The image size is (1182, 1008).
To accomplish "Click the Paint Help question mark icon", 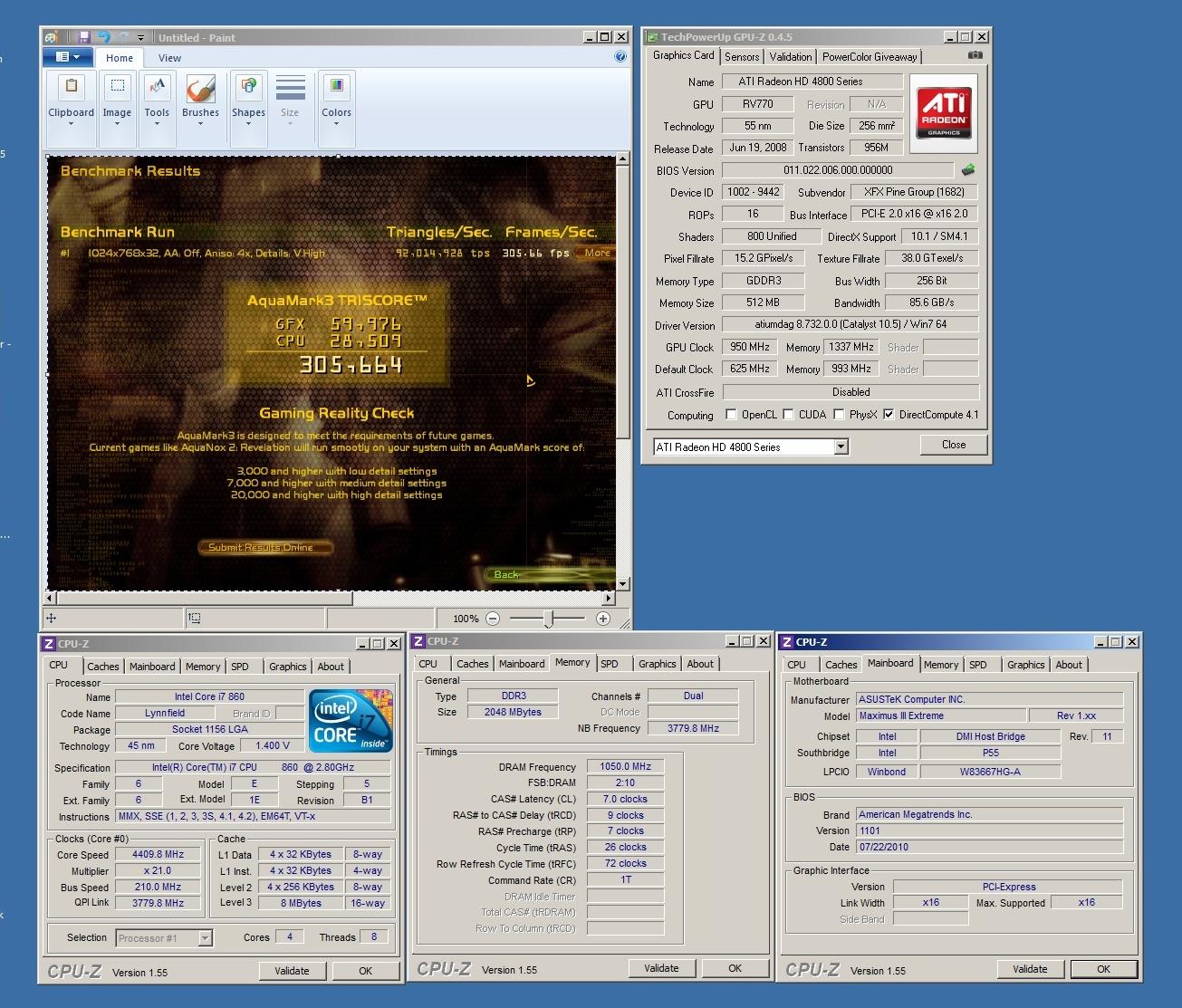I will pos(620,57).
